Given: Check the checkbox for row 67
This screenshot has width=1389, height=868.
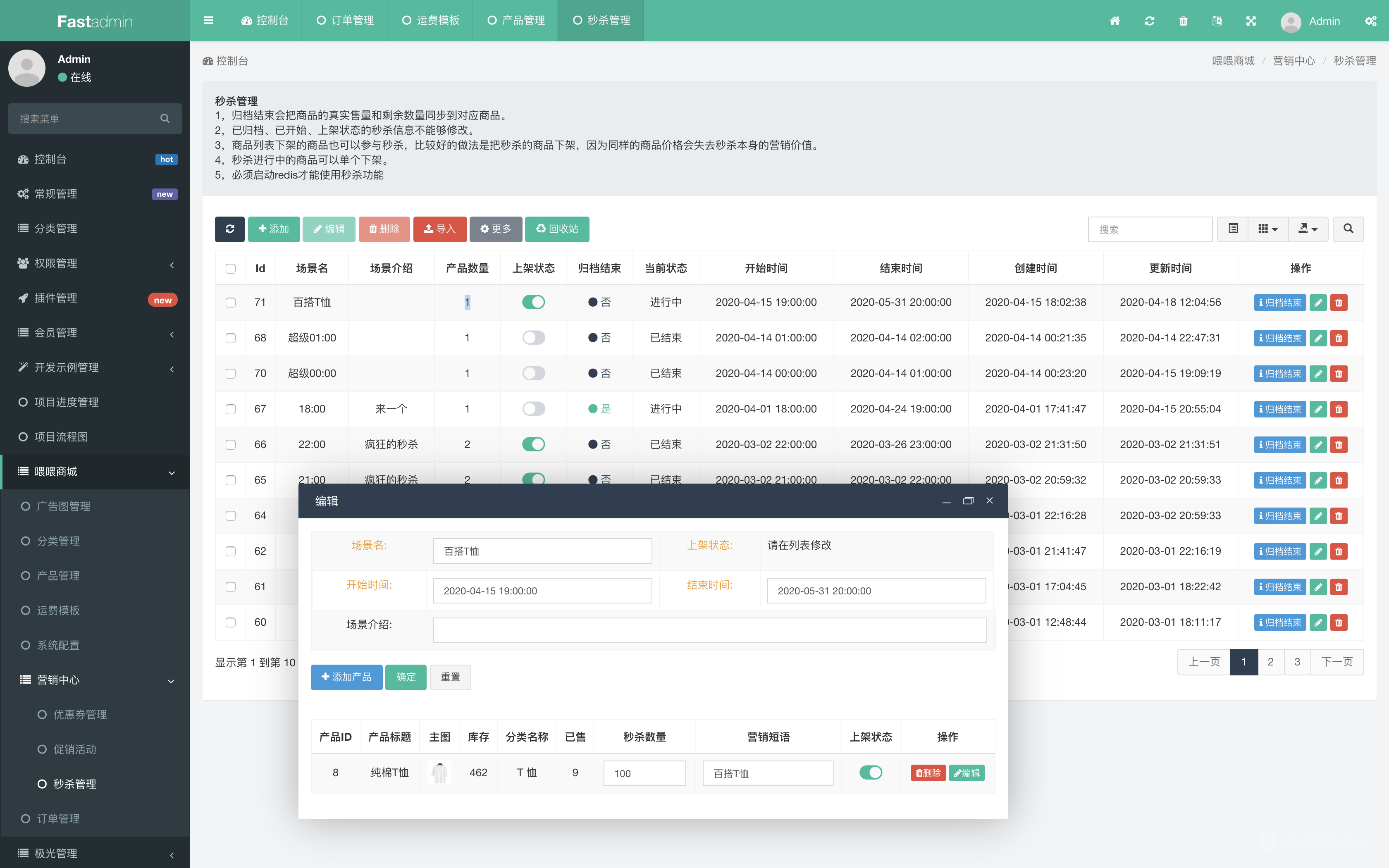Looking at the screenshot, I should pos(231,409).
